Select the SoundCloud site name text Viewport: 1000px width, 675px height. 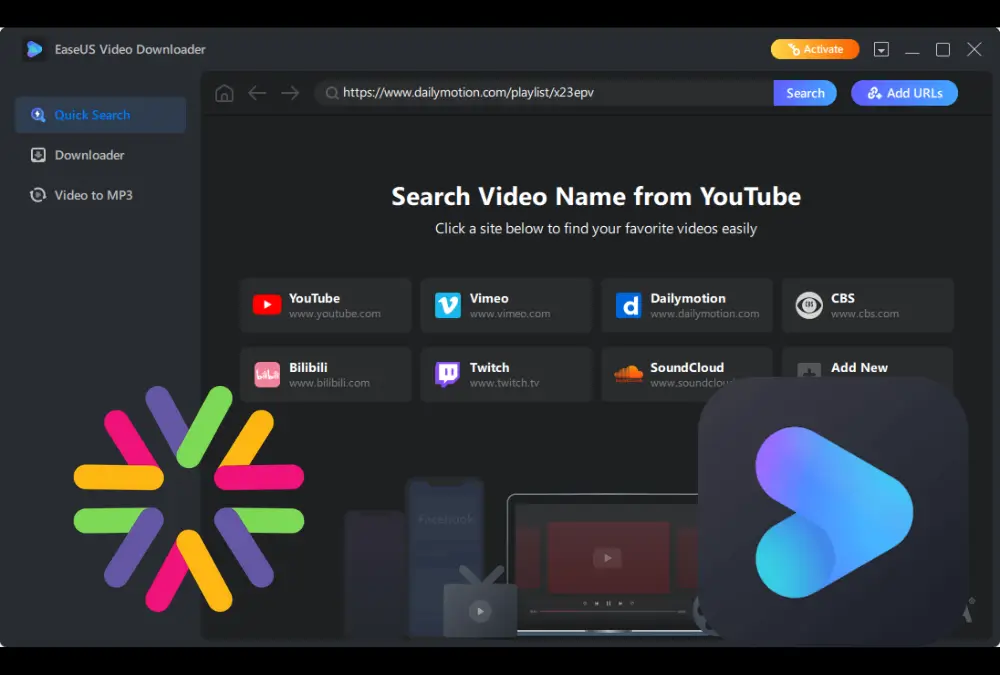click(x=687, y=367)
